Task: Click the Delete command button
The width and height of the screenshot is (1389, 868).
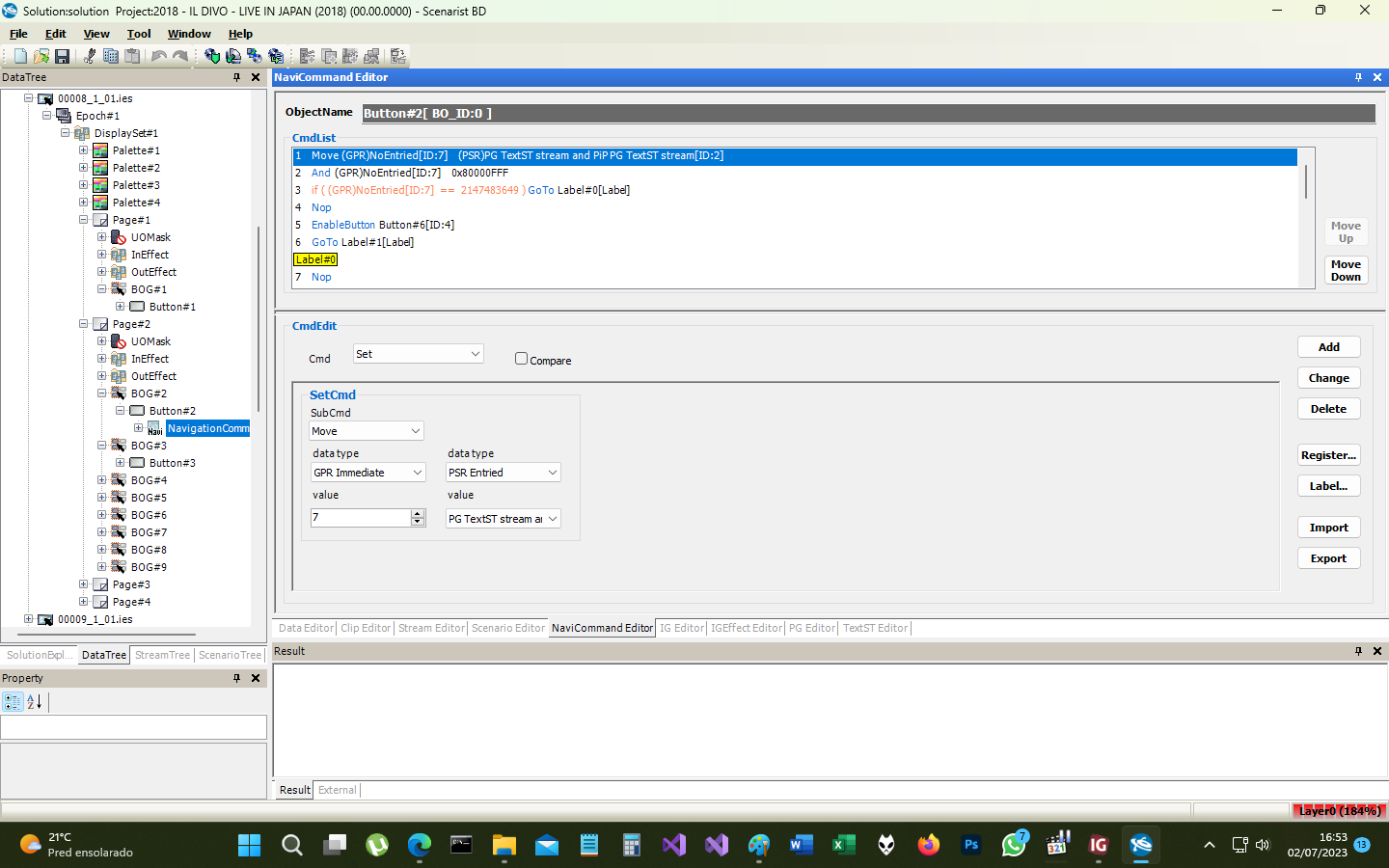Action: coord(1329,409)
